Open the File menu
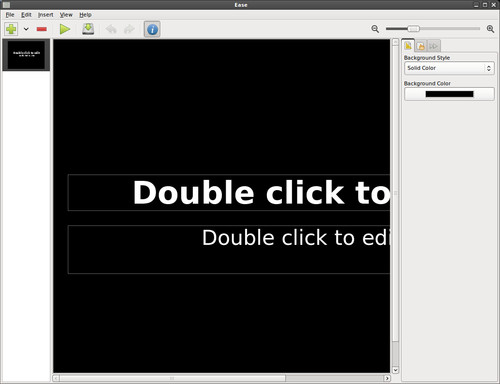500x384 pixels. tap(10, 15)
